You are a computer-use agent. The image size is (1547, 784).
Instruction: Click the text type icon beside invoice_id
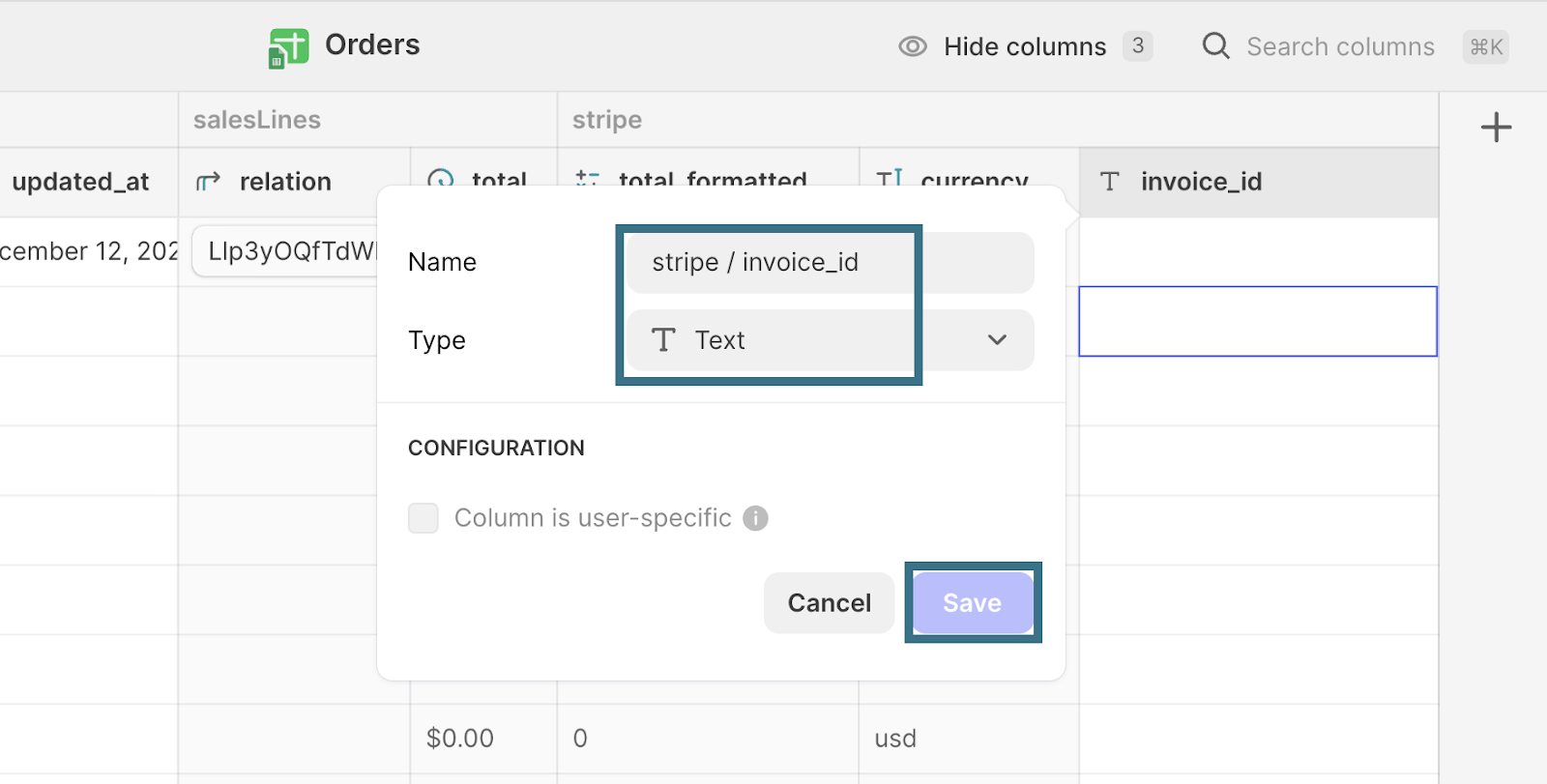(1110, 182)
